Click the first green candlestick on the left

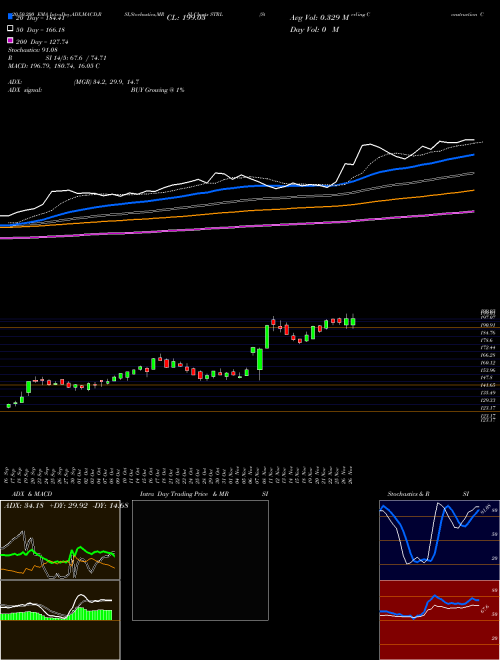(x=8, y=406)
